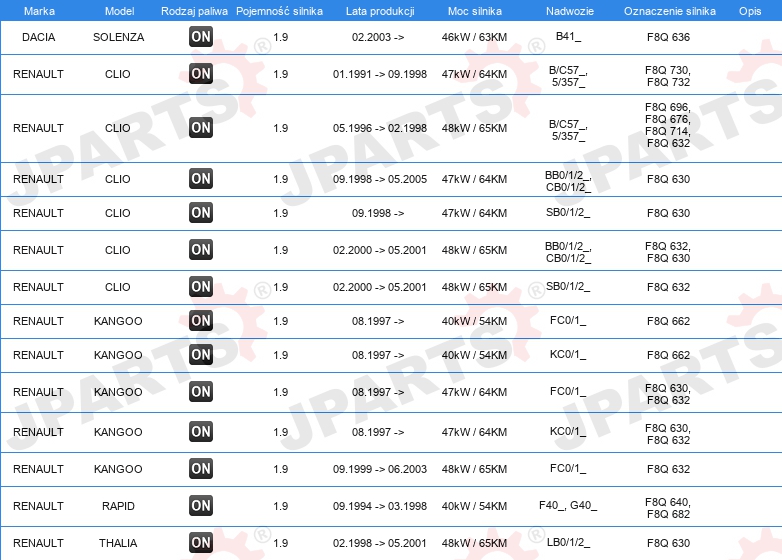Select the SOLENZA model cell
This screenshot has width=782, height=560.
pyautogui.click(x=119, y=37)
